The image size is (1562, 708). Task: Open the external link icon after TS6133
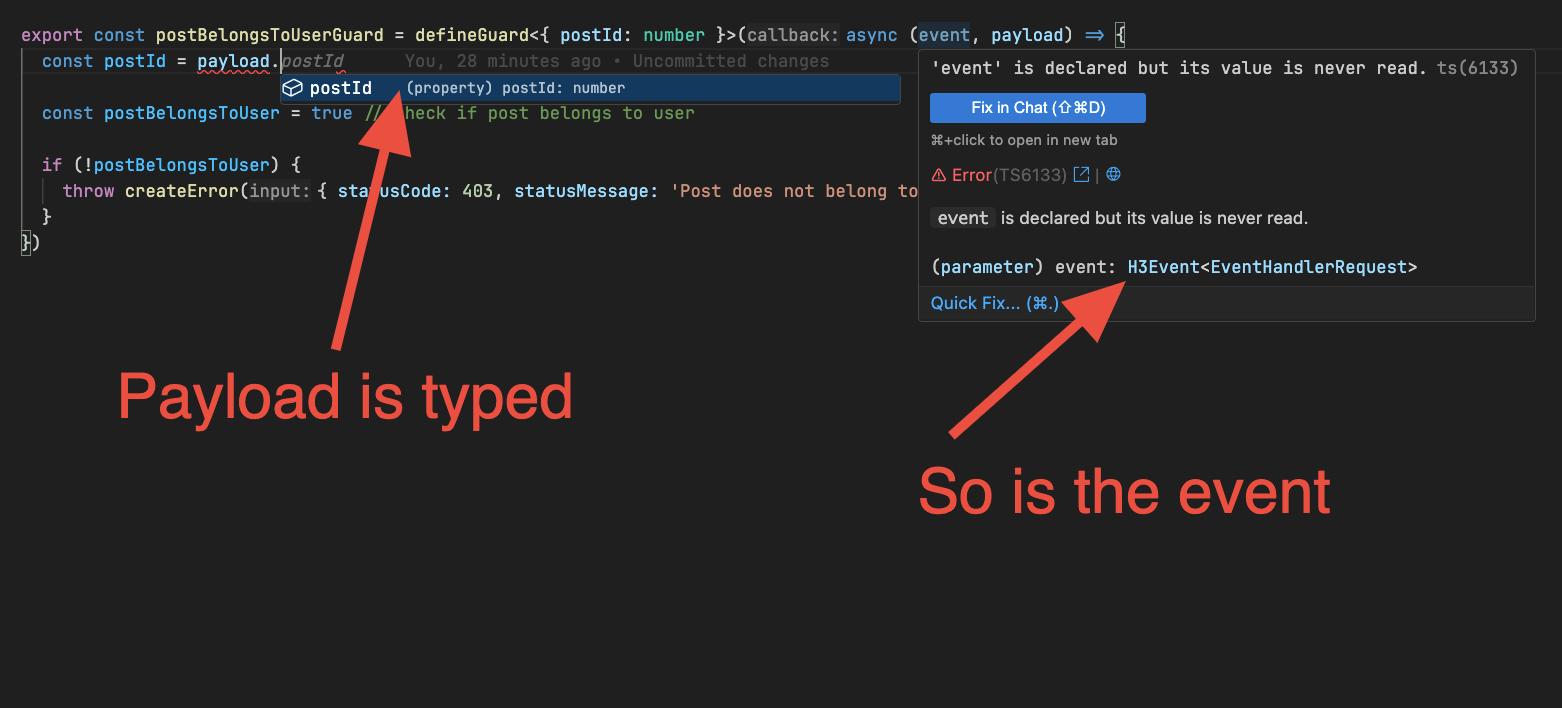(x=1081, y=175)
